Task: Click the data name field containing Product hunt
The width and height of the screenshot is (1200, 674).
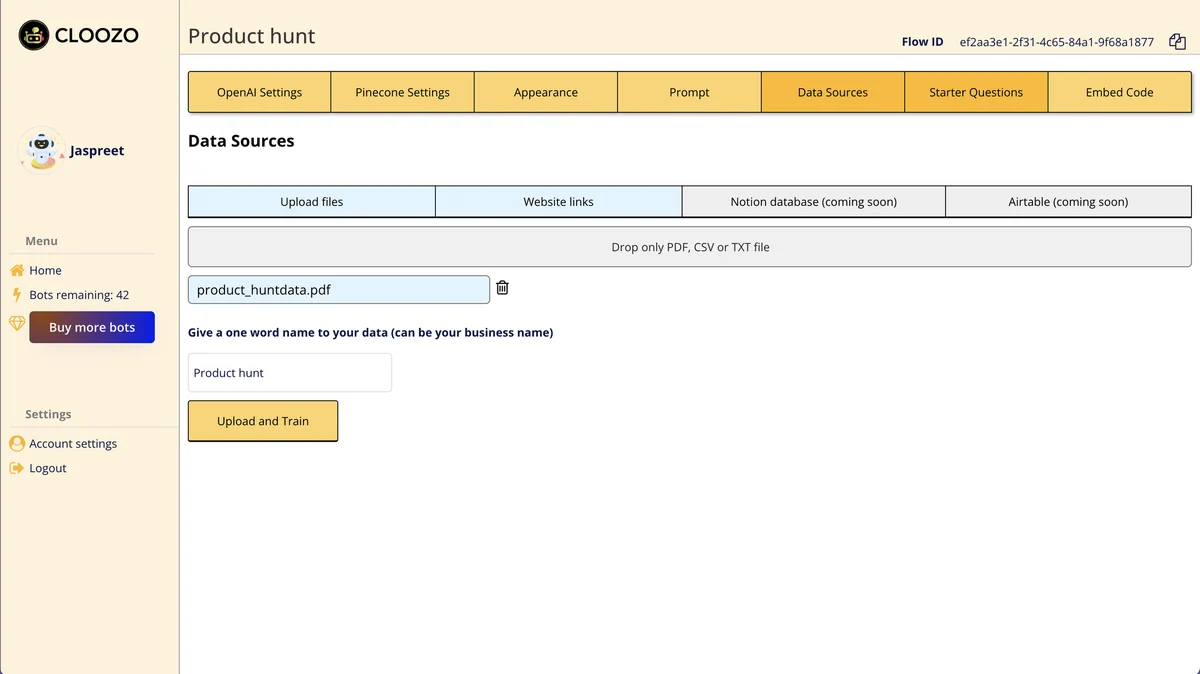Action: tap(290, 372)
